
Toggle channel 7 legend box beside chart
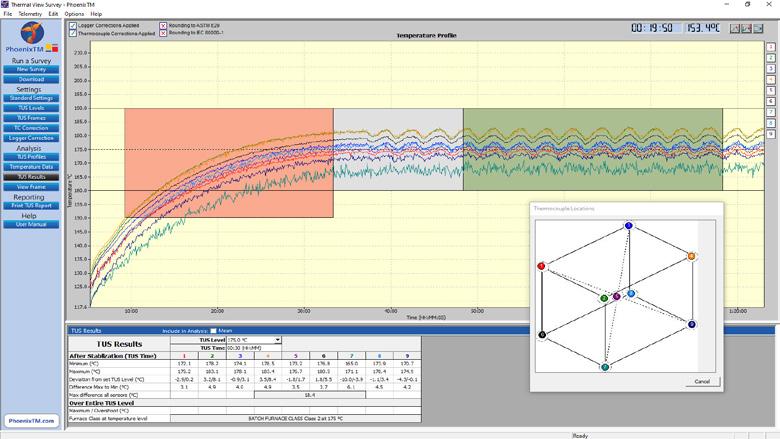coord(770,112)
